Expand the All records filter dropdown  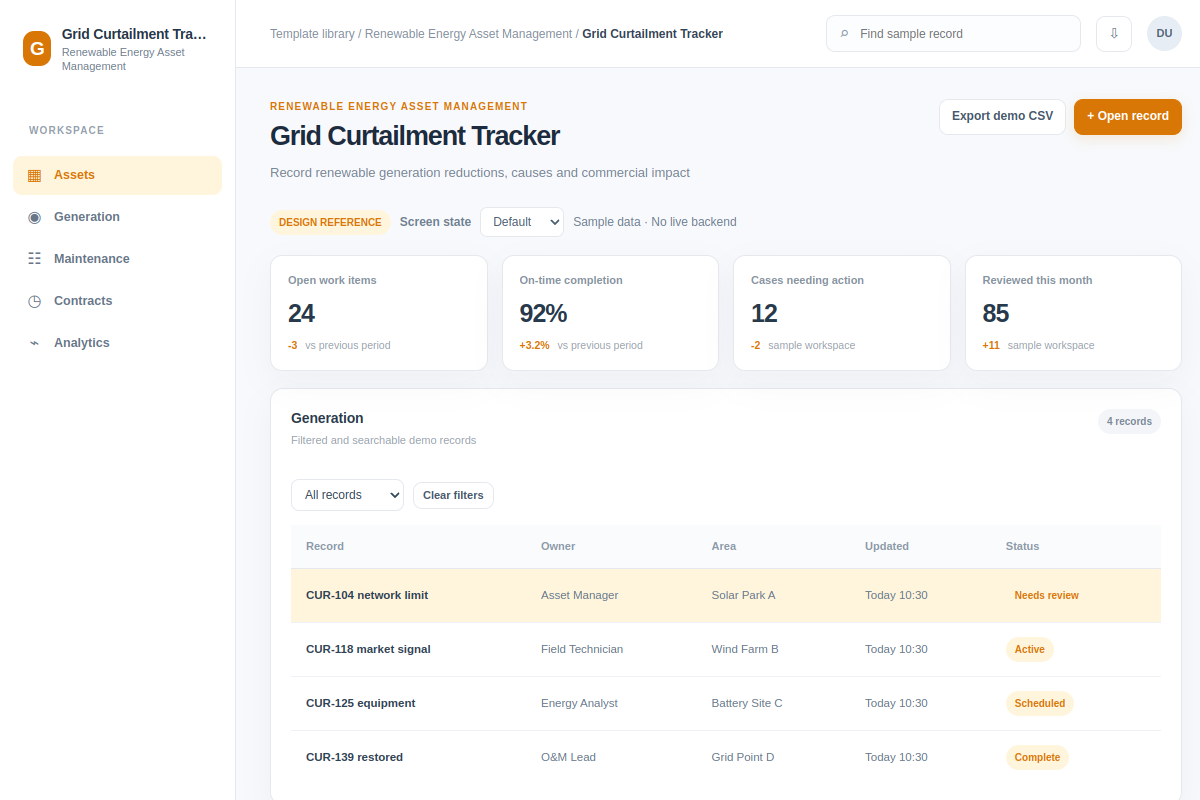[x=347, y=495]
